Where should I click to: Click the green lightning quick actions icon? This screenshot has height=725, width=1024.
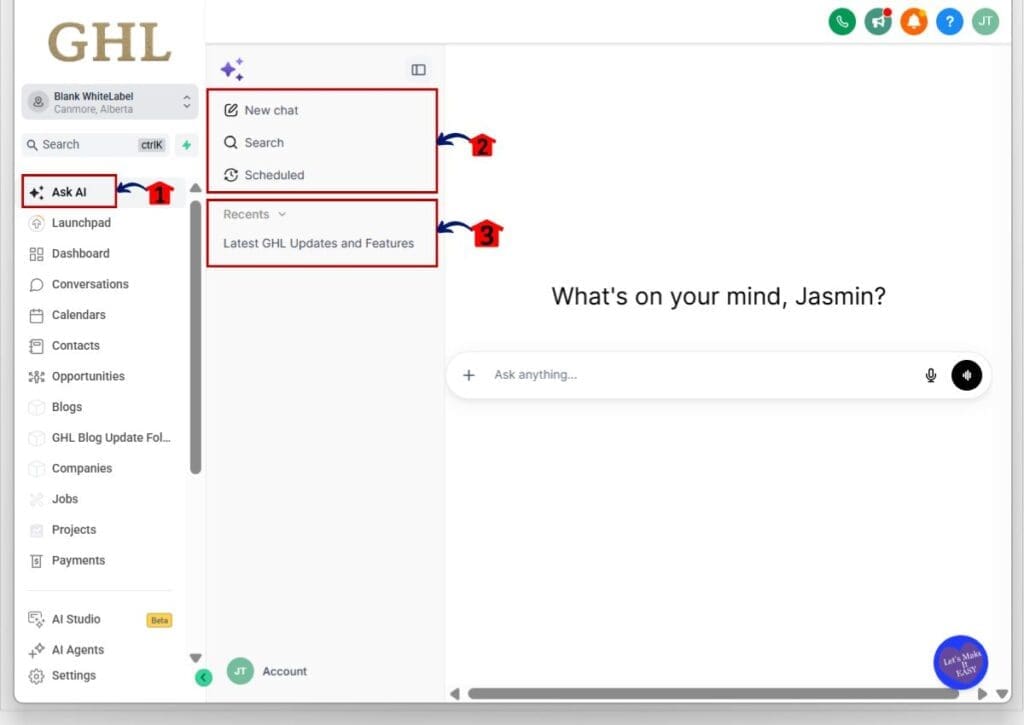[187, 145]
